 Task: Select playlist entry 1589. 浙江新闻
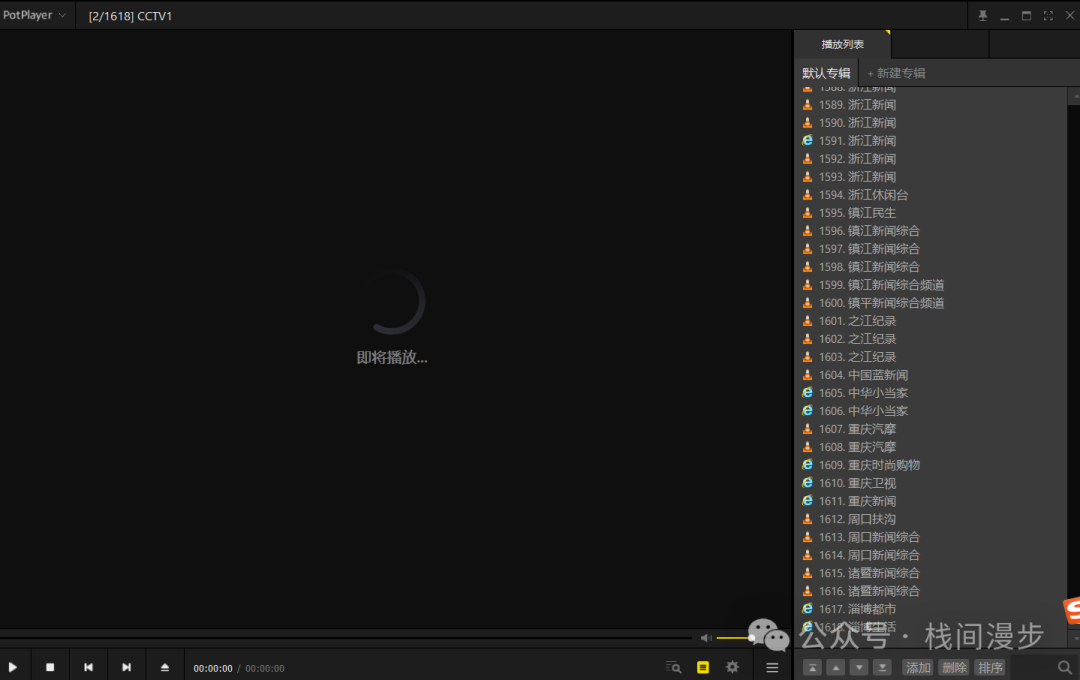(931, 105)
